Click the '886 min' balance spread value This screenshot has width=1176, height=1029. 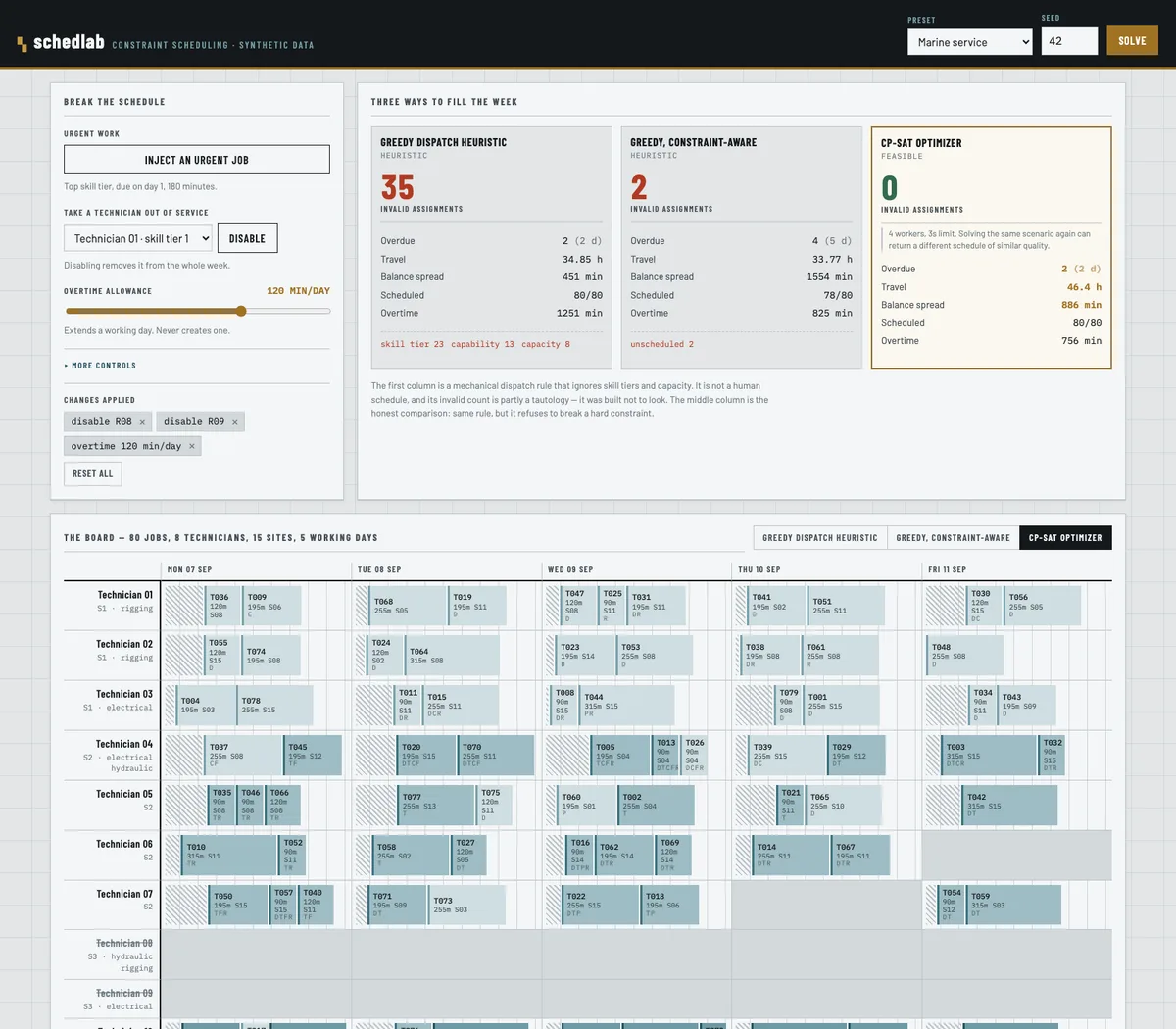[x=1081, y=305]
